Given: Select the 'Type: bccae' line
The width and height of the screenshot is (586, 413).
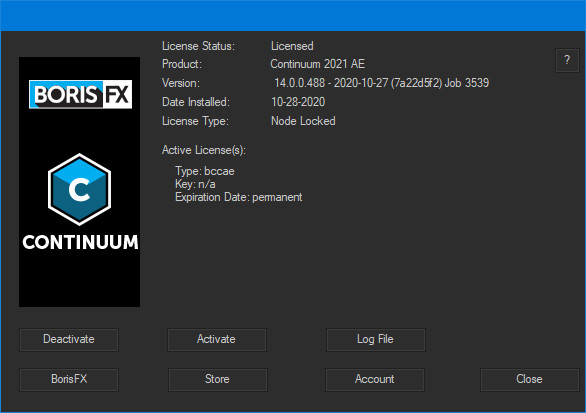Looking at the screenshot, I should point(205,171).
